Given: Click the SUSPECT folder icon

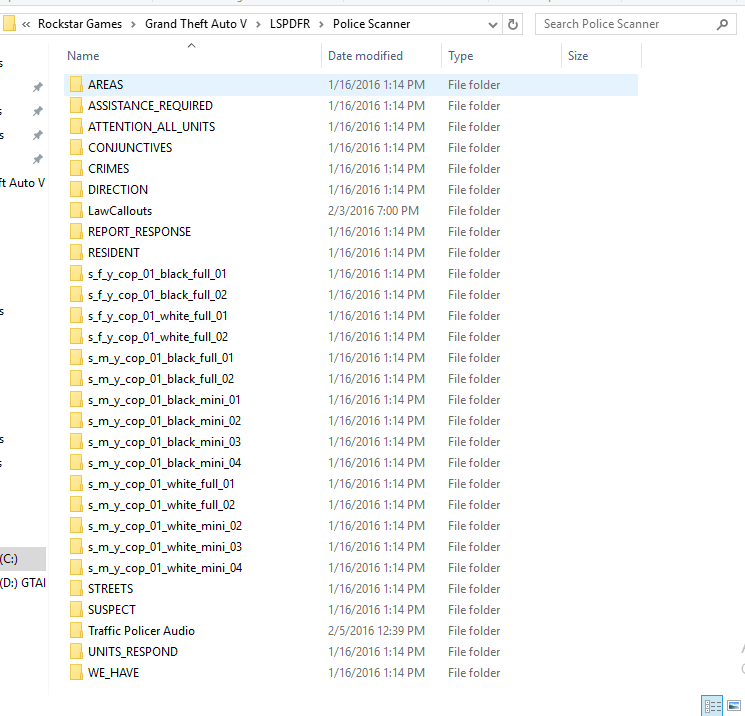Looking at the screenshot, I should click(76, 610).
